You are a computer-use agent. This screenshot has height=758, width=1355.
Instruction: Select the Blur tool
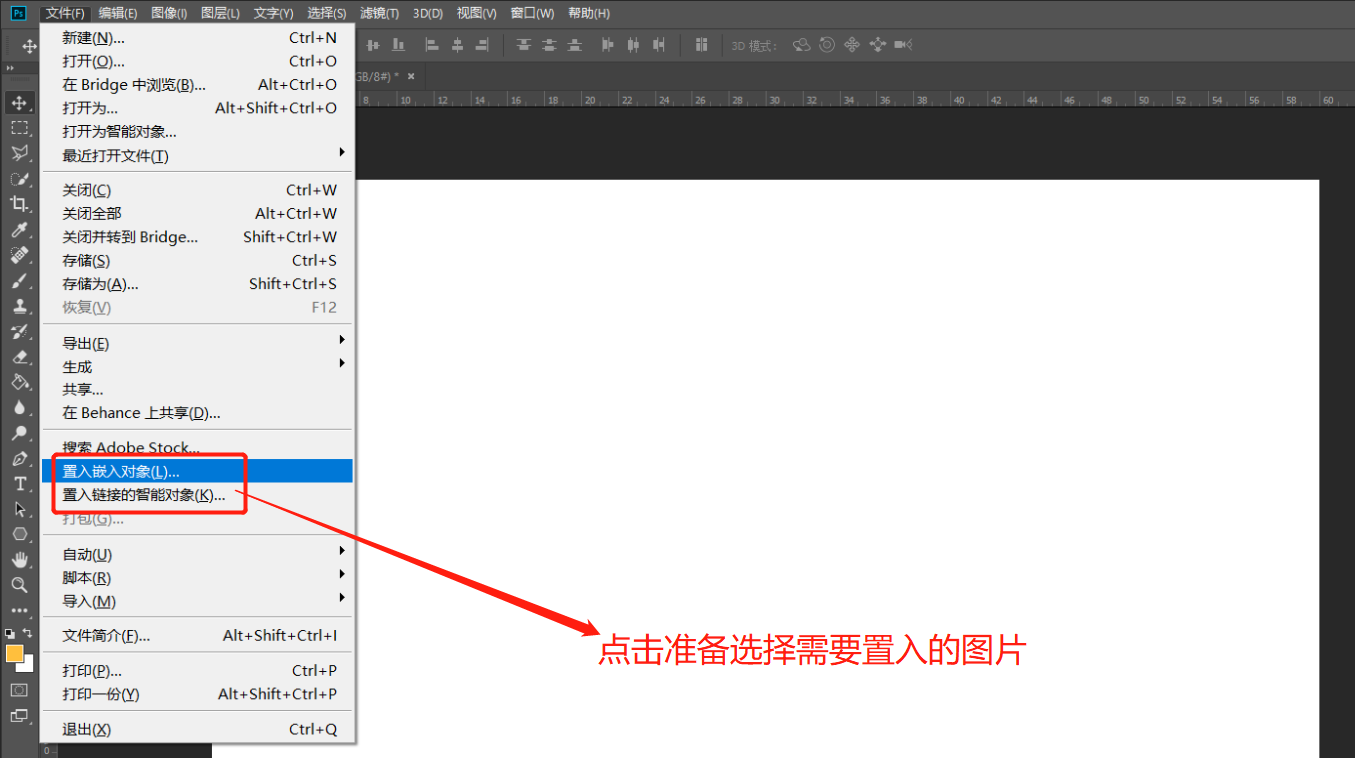tap(19, 407)
